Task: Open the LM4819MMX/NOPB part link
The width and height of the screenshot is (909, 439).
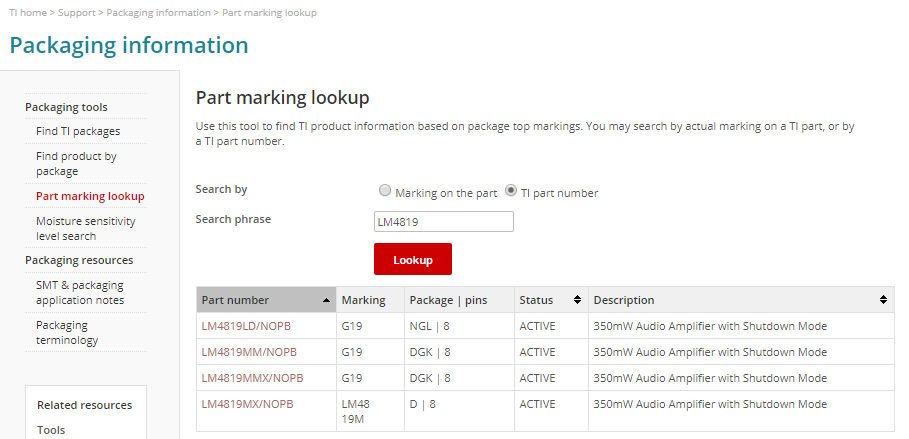Action: coord(252,378)
